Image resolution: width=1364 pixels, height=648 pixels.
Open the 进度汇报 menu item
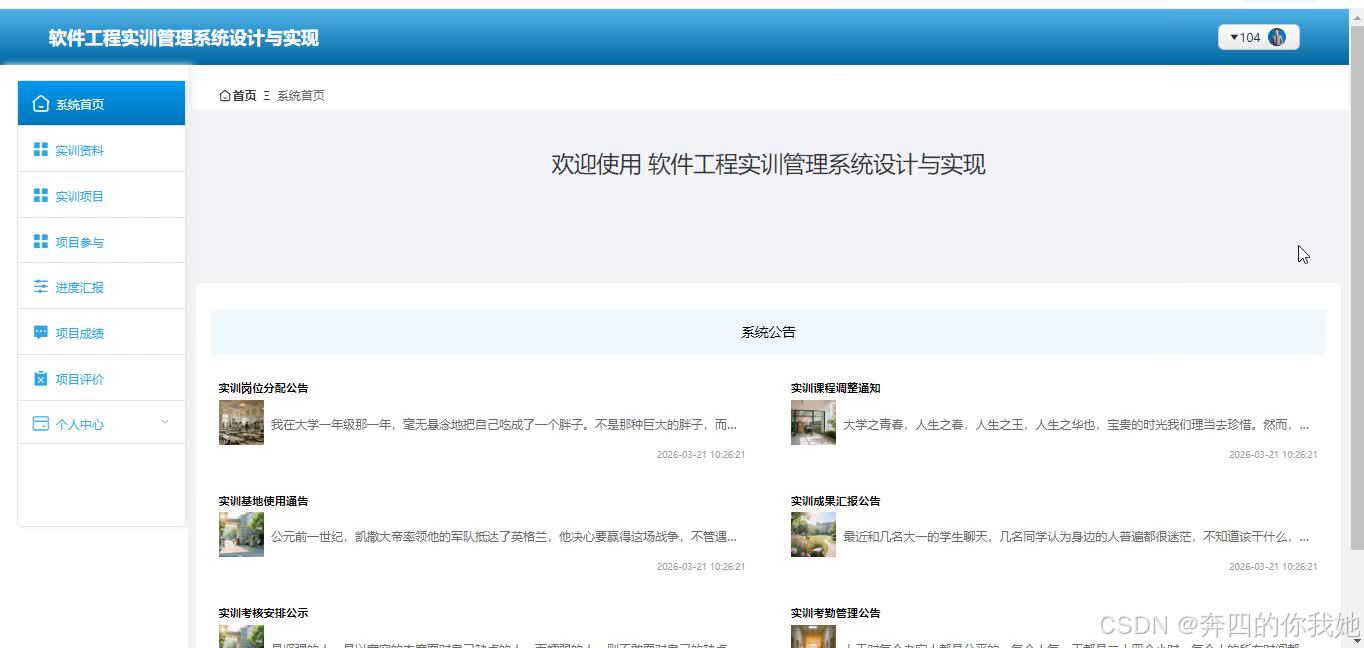click(101, 287)
